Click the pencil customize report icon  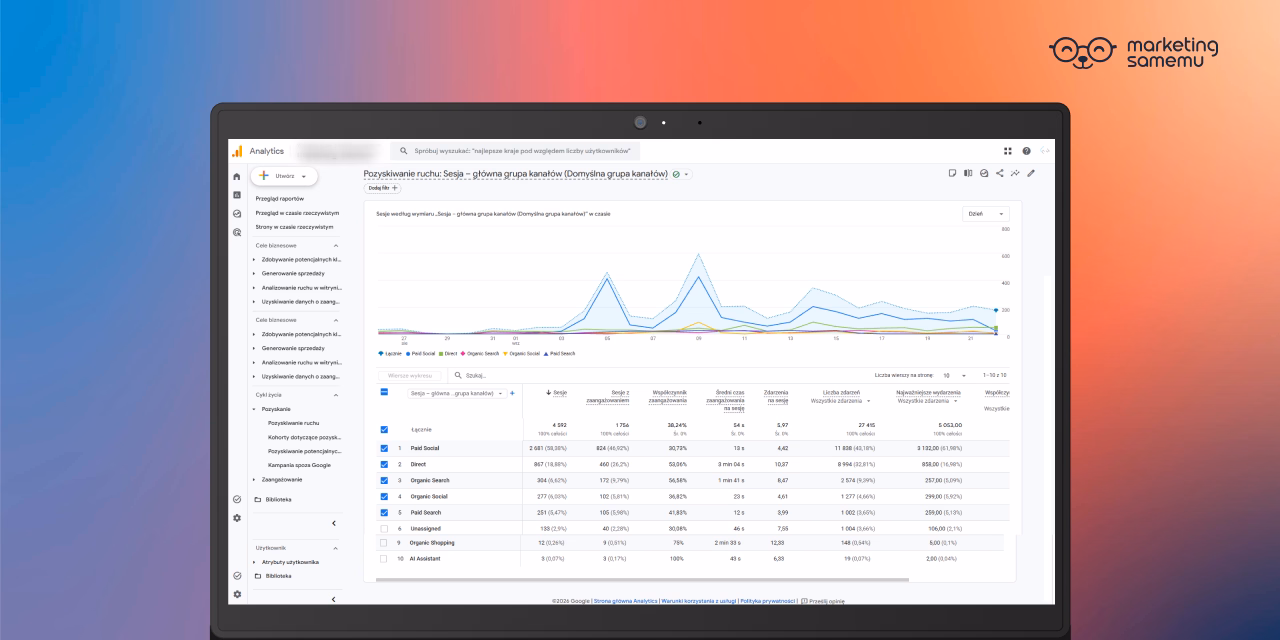coord(1031,173)
